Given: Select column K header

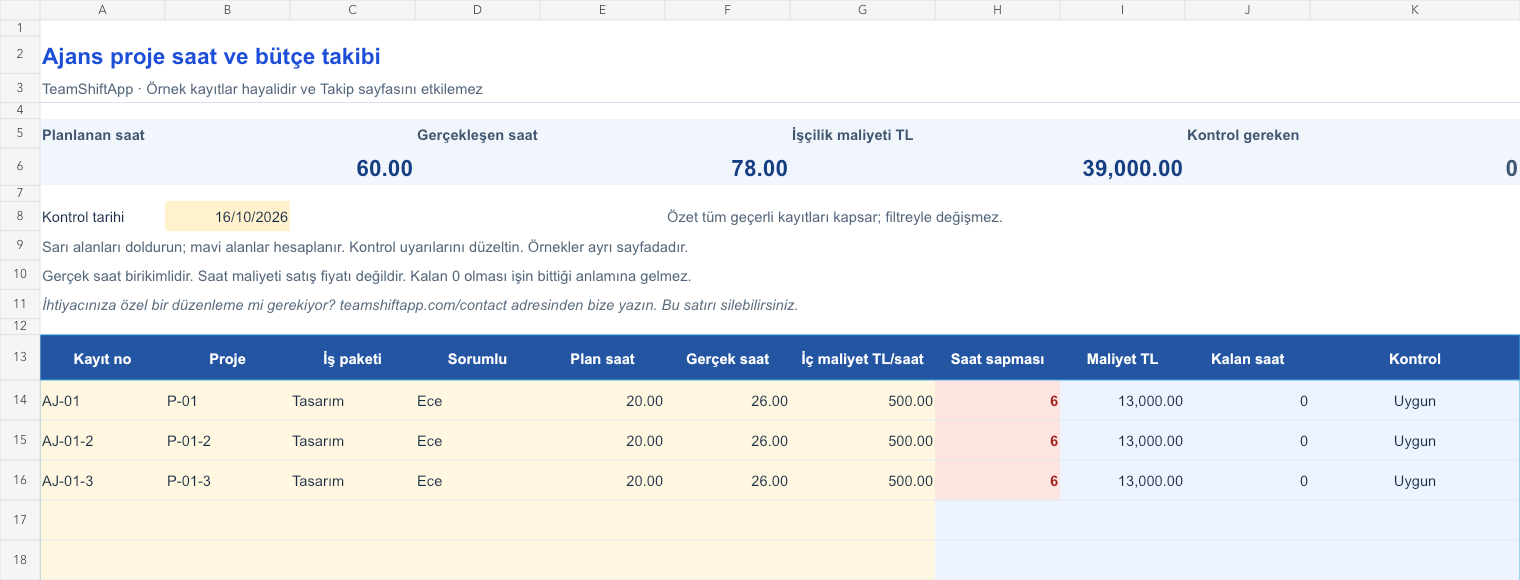Looking at the screenshot, I should coord(1415,10).
